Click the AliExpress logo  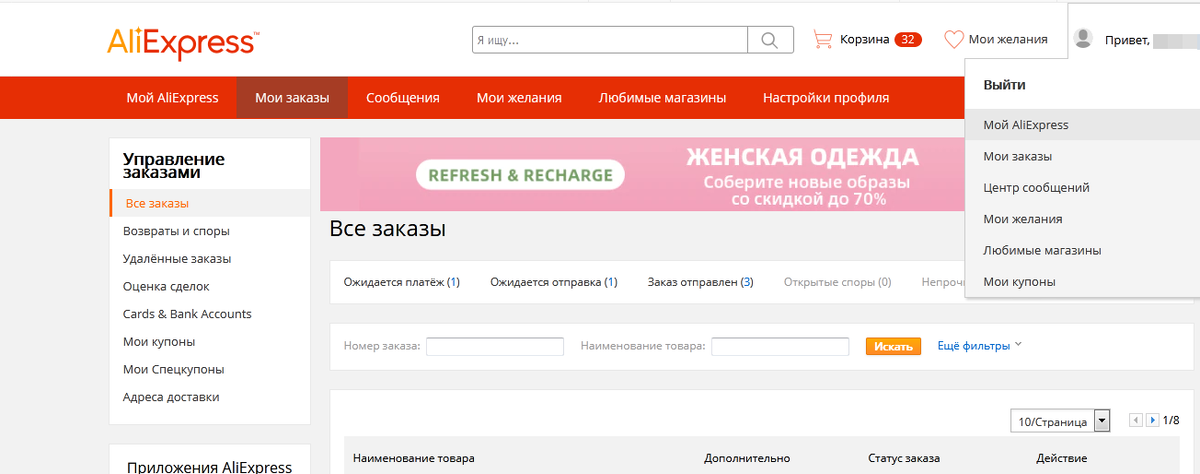(183, 42)
